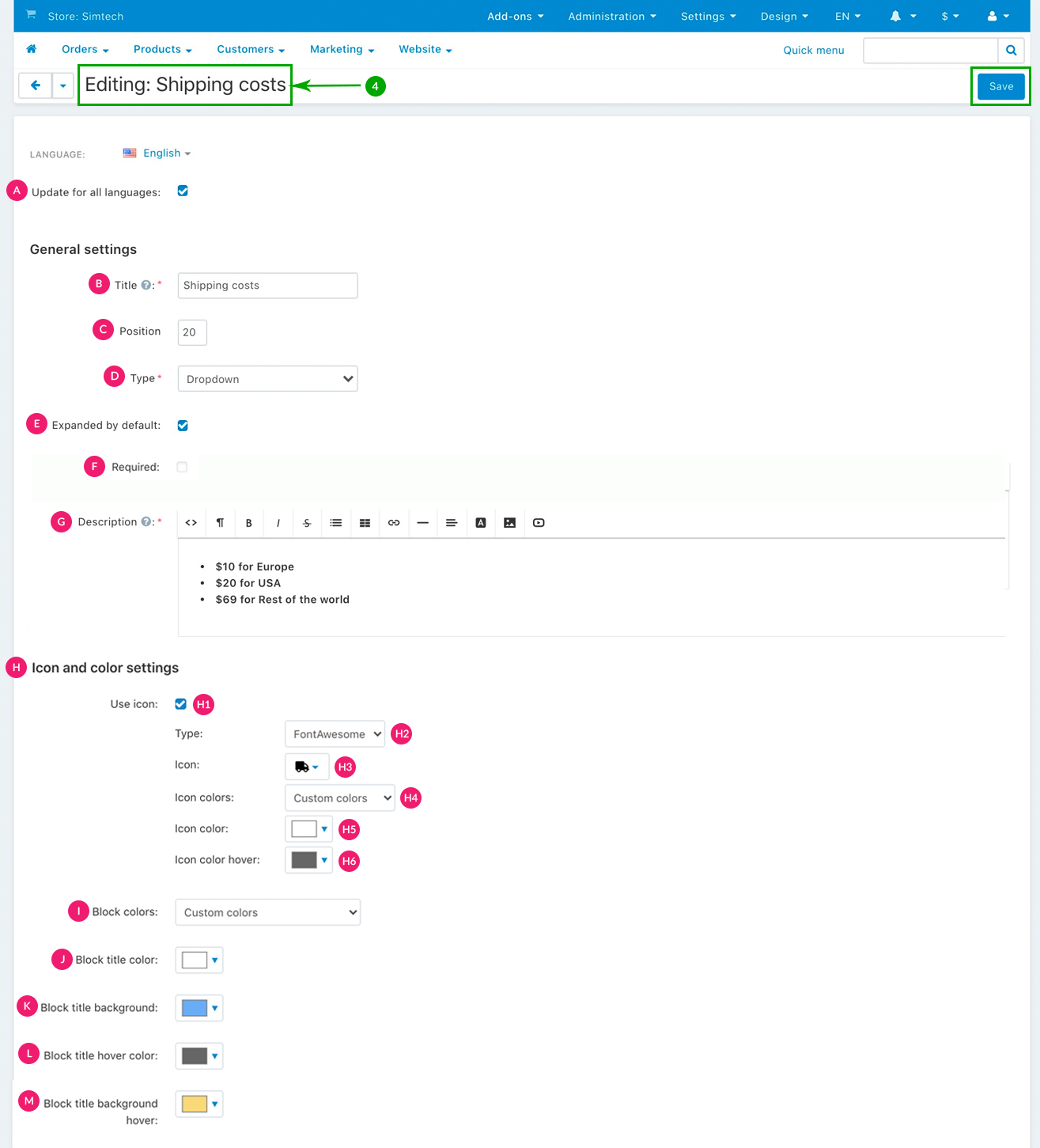Image resolution: width=1040 pixels, height=1148 pixels.
Task: Click the search magnifier button
Action: (1011, 50)
